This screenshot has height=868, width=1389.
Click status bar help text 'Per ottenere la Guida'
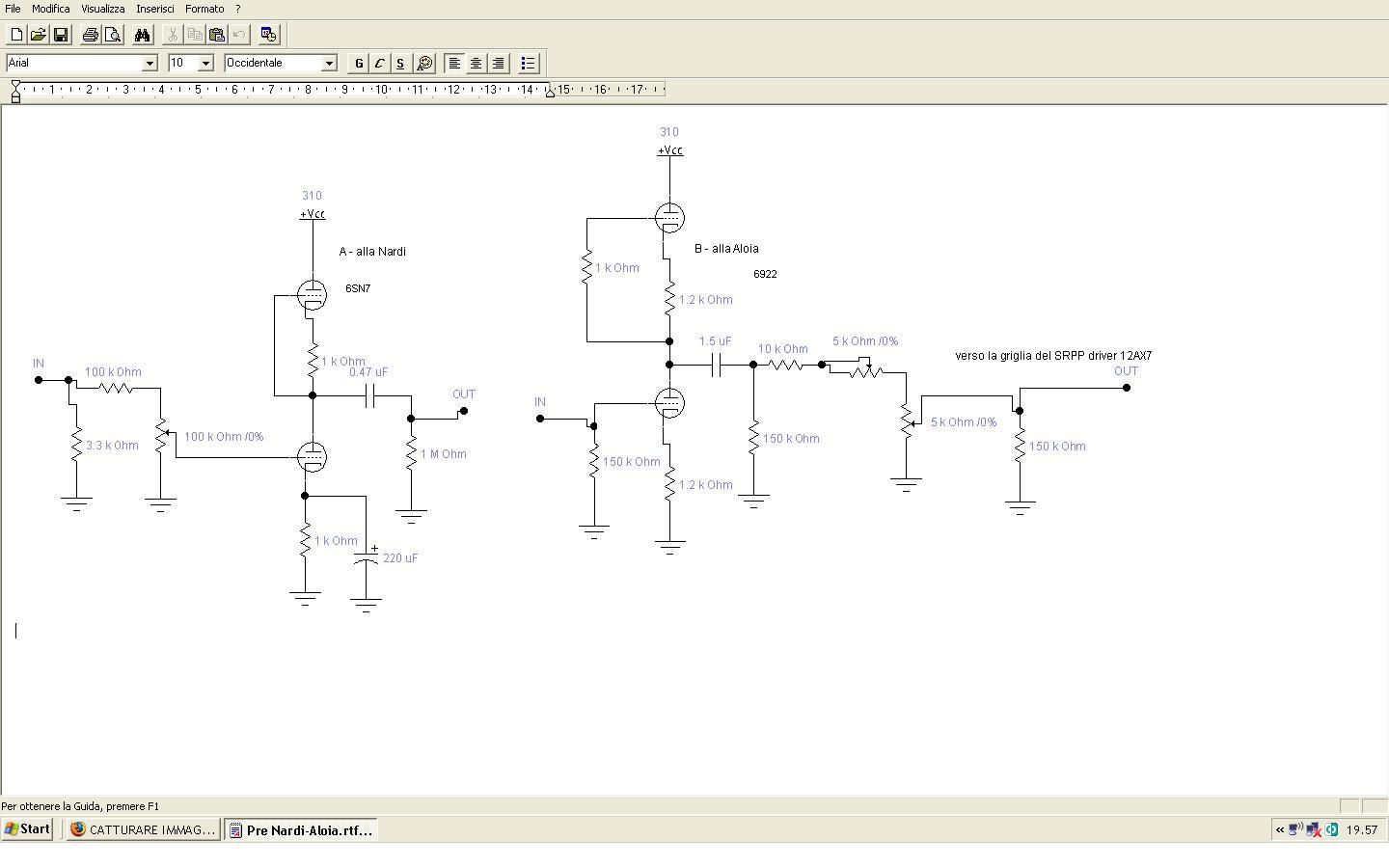(x=80, y=806)
